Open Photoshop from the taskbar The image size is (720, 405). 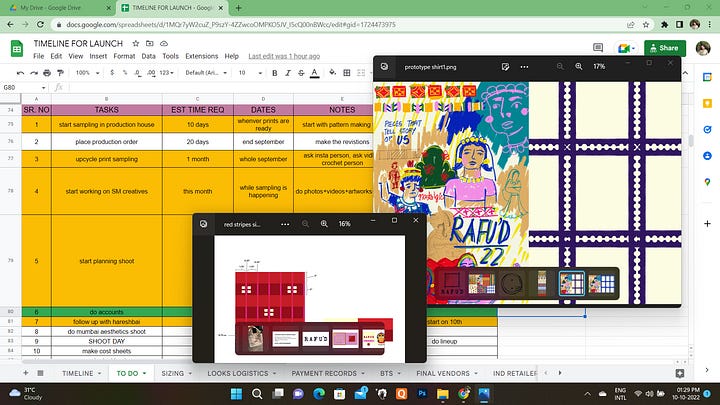point(422,394)
